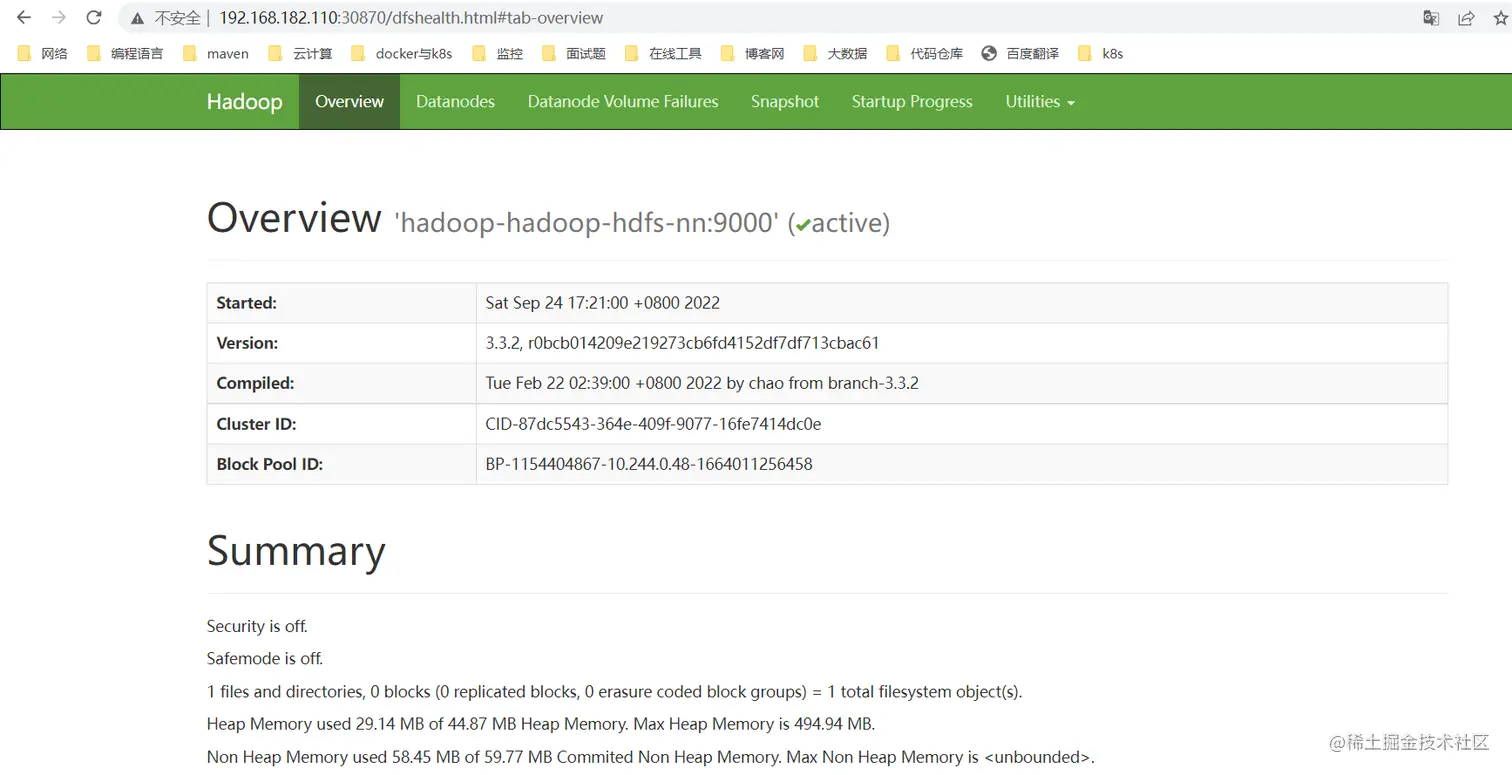Open the k8s bookmark folder
This screenshot has width=1512, height=775.
tap(1100, 54)
